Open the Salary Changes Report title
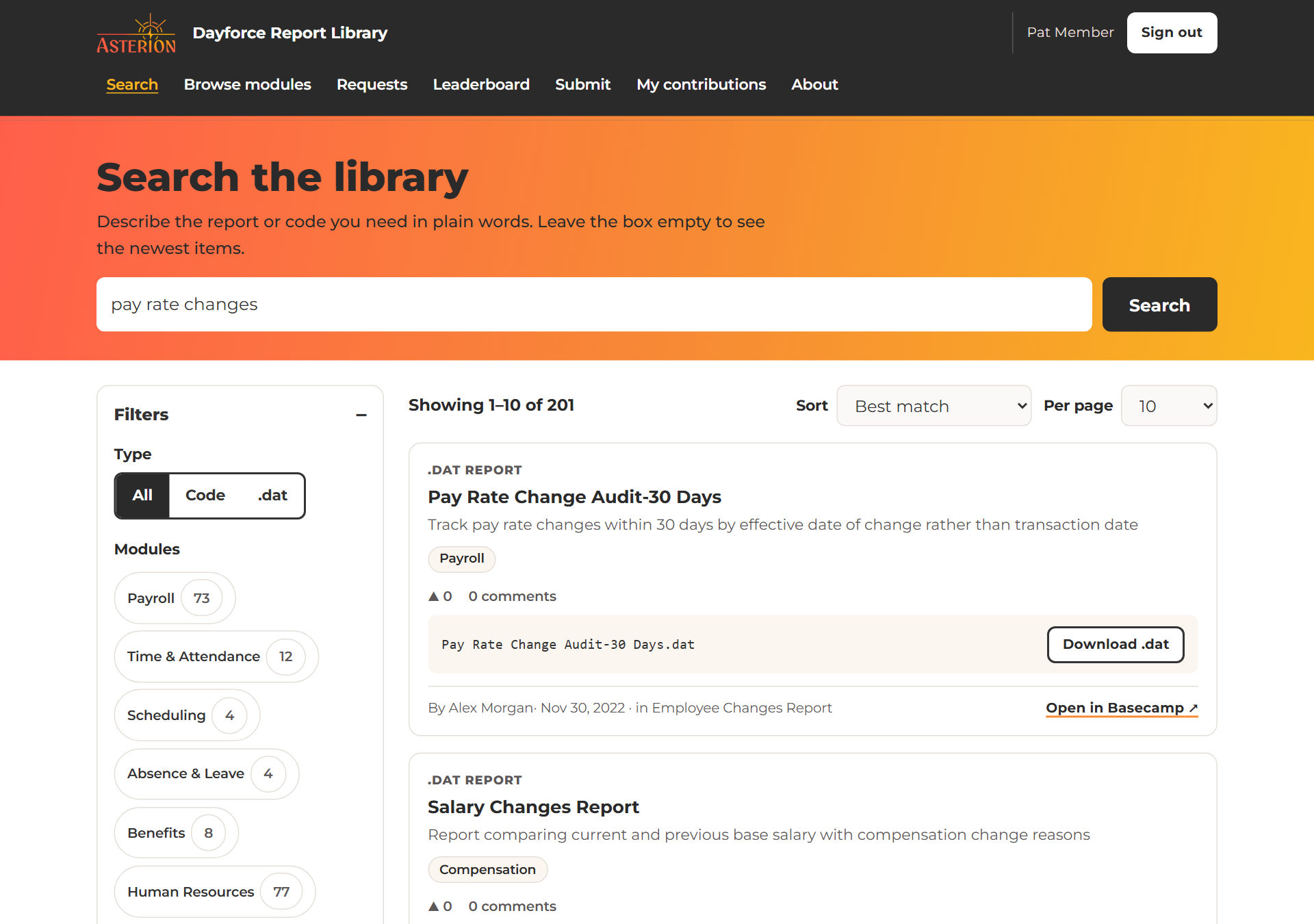Screen dimensions: 1314x924 [x=533, y=807]
